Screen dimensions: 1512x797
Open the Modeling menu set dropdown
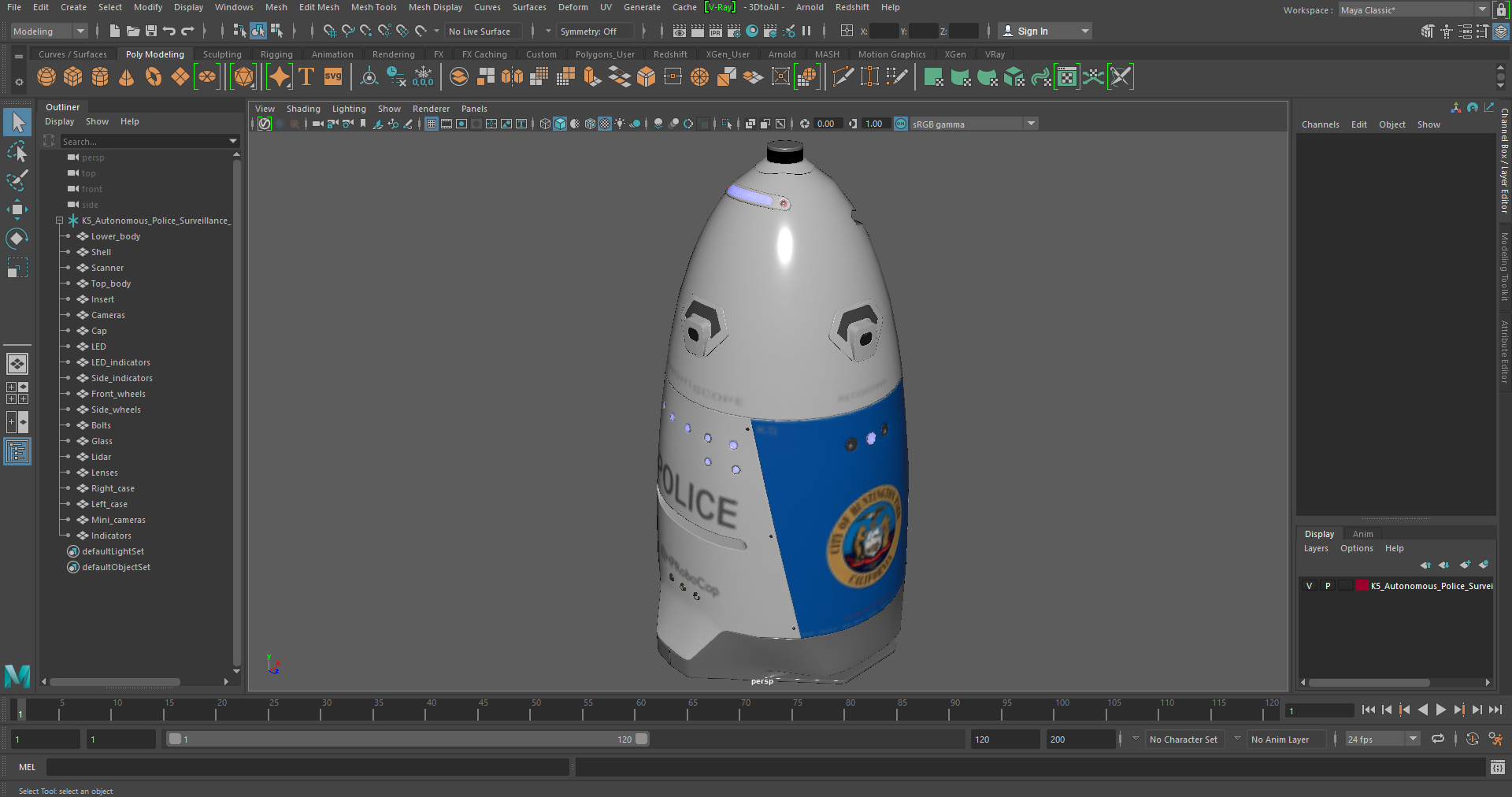coord(49,32)
